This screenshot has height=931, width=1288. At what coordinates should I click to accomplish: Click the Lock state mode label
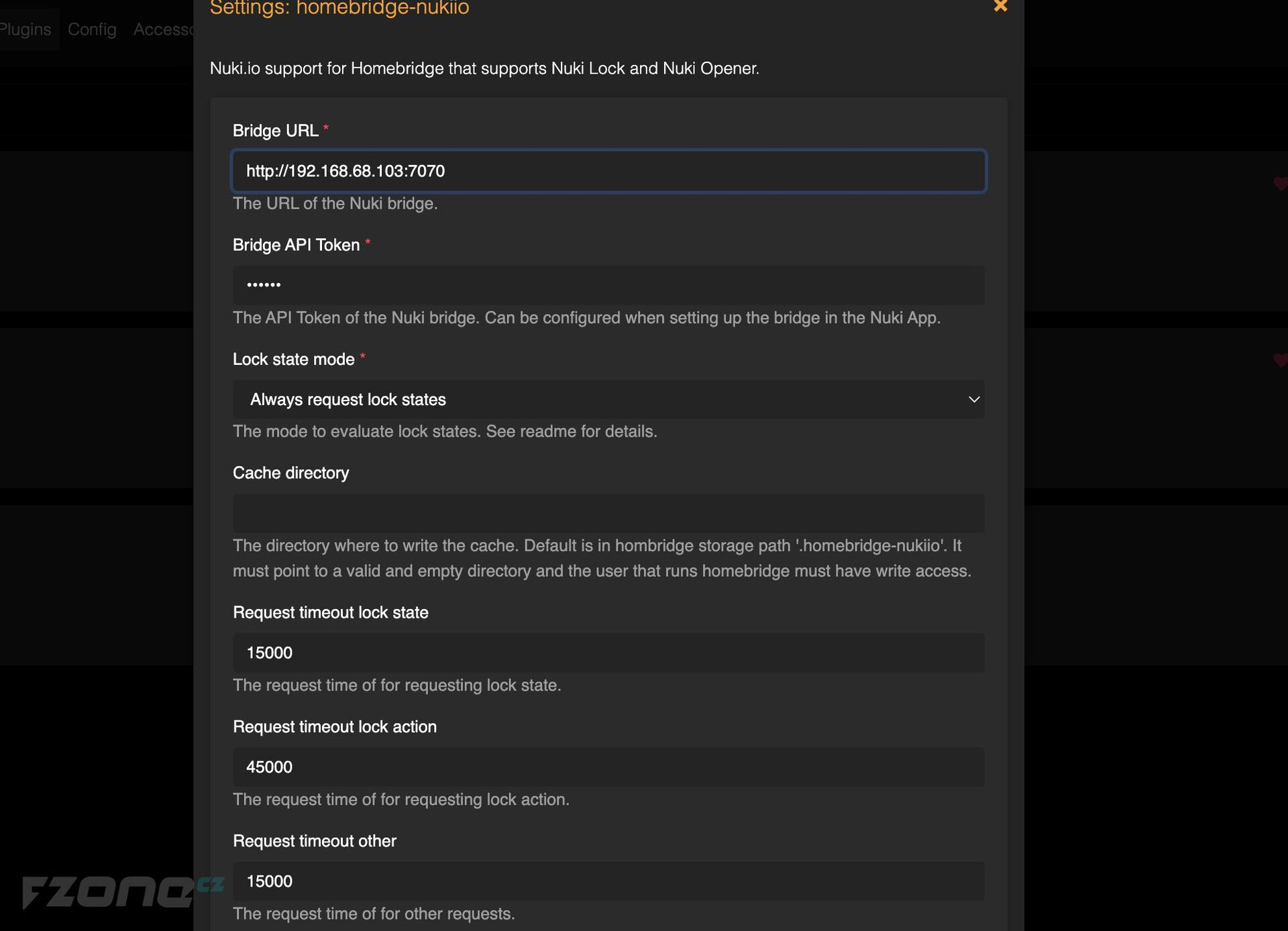(x=293, y=359)
